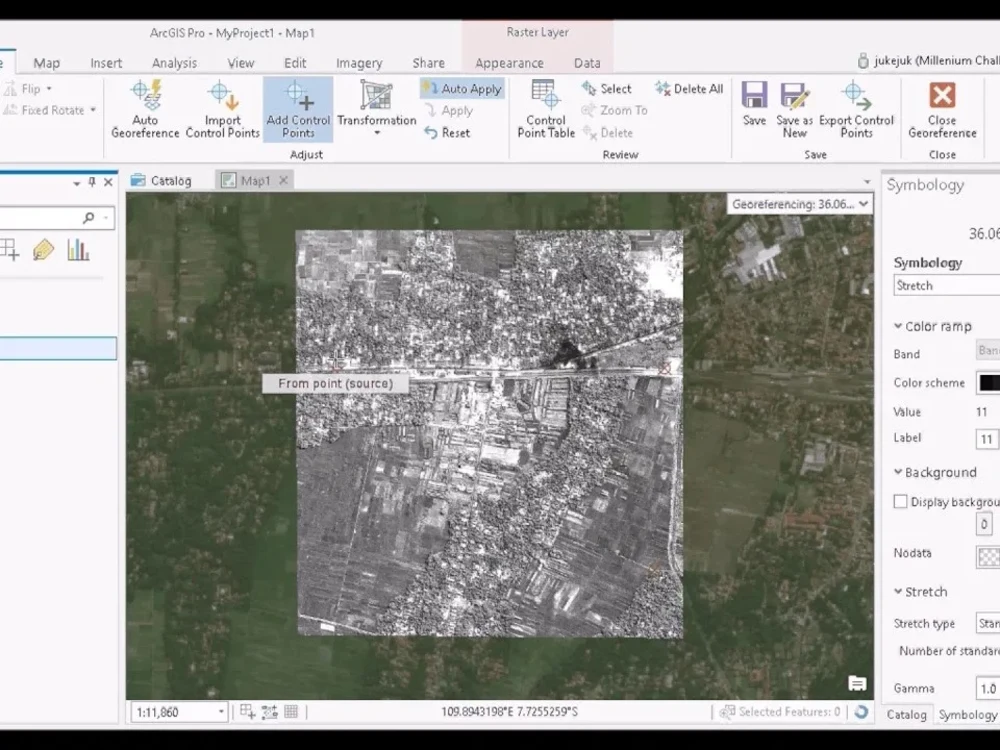
Task: Click the black color scheme swatch
Action: click(x=989, y=382)
